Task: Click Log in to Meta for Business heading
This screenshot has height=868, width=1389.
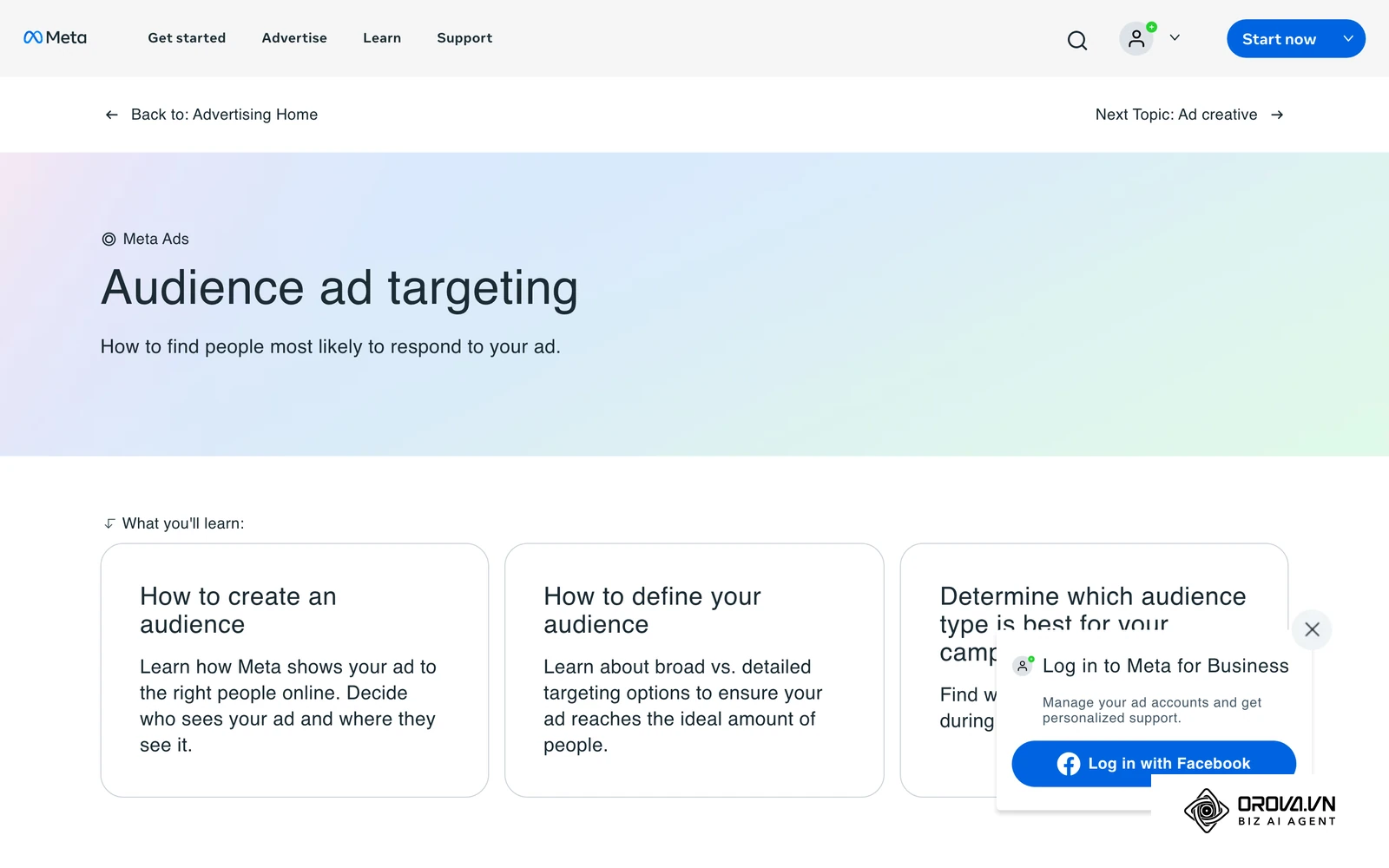Action: (1165, 666)
